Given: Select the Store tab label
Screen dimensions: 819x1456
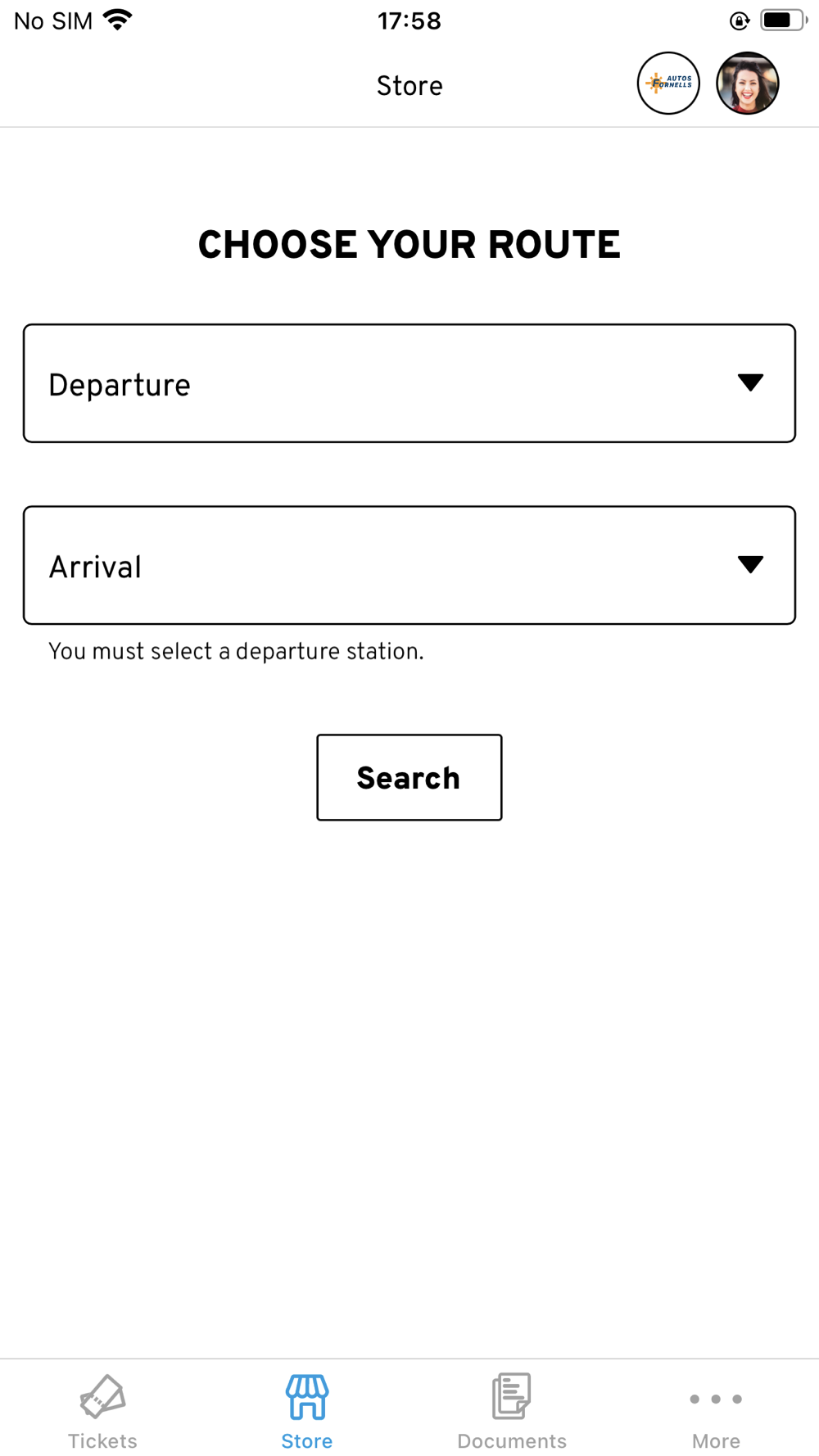Looking at the screenshot, I should [x=307, y=1440].
